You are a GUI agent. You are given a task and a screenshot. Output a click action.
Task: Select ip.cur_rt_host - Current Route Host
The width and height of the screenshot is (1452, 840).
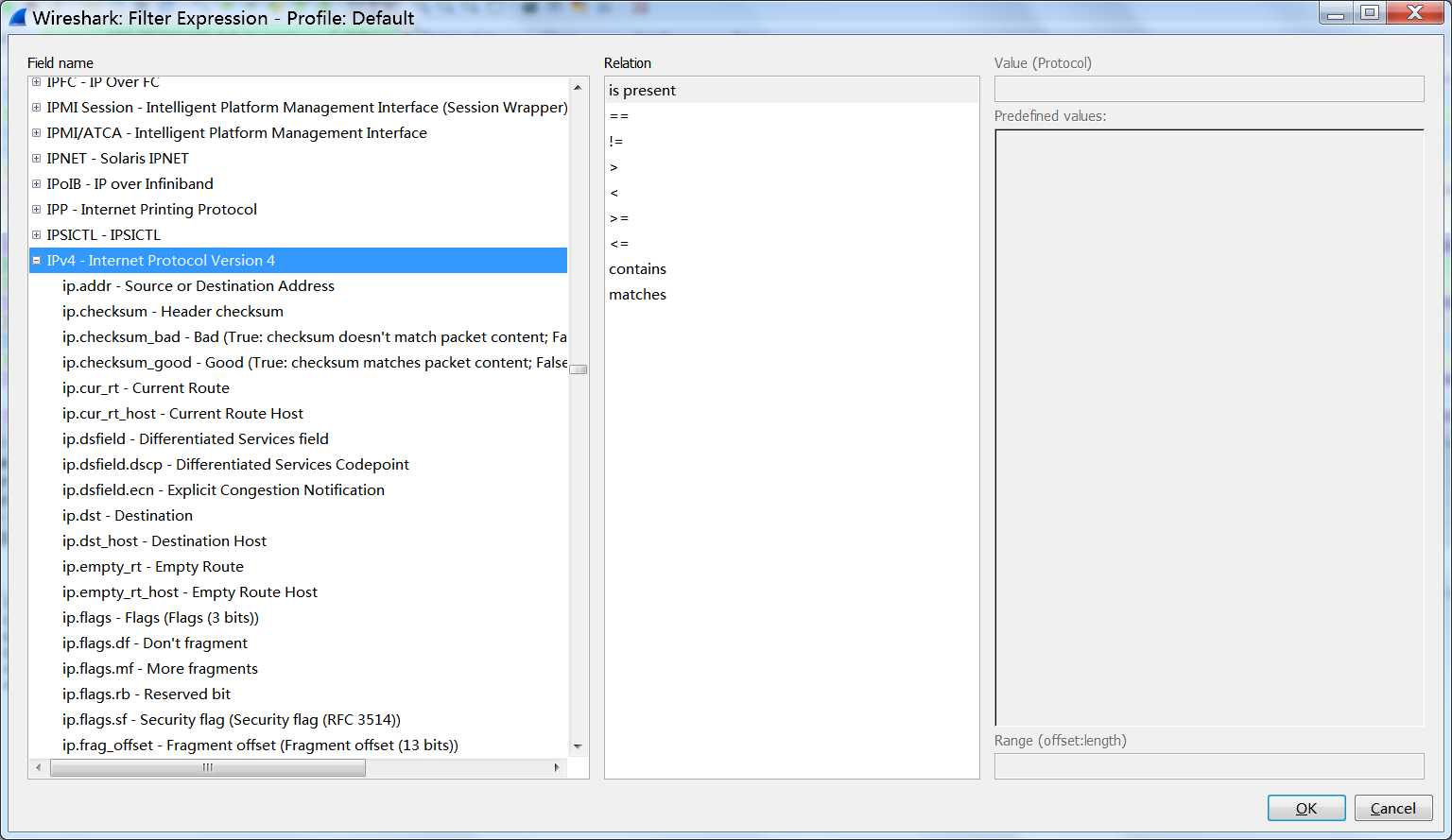point(182,414)
